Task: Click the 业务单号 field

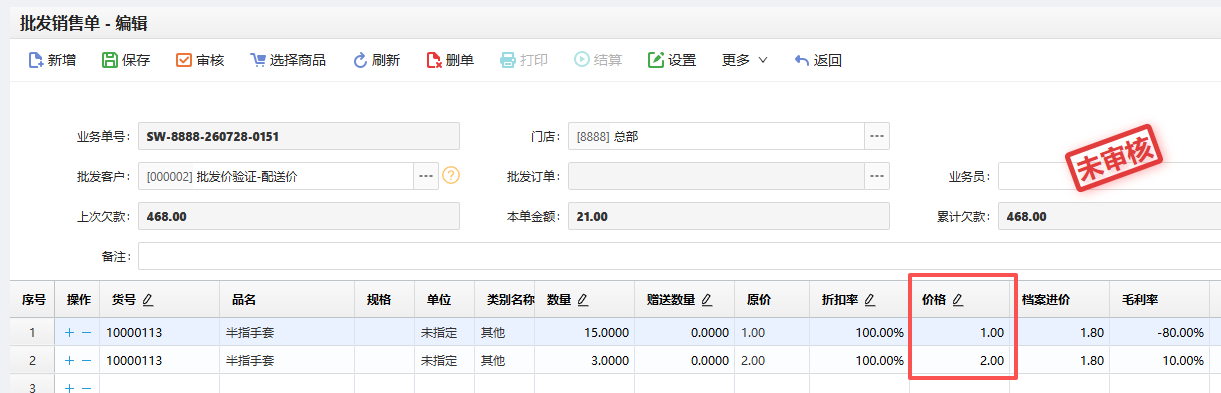Action: pyautogui.click(x=299, y=136)
